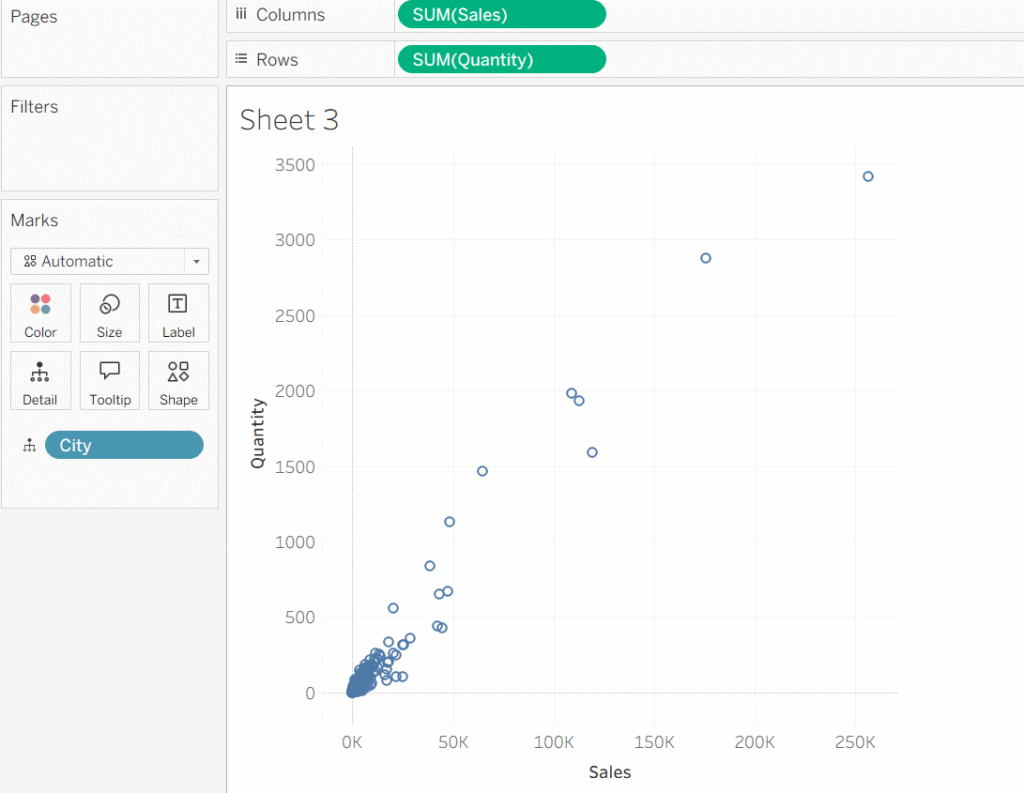1024x793 pixels.
Task: Select the City pill on Marks card
Action: click(124, 446)
